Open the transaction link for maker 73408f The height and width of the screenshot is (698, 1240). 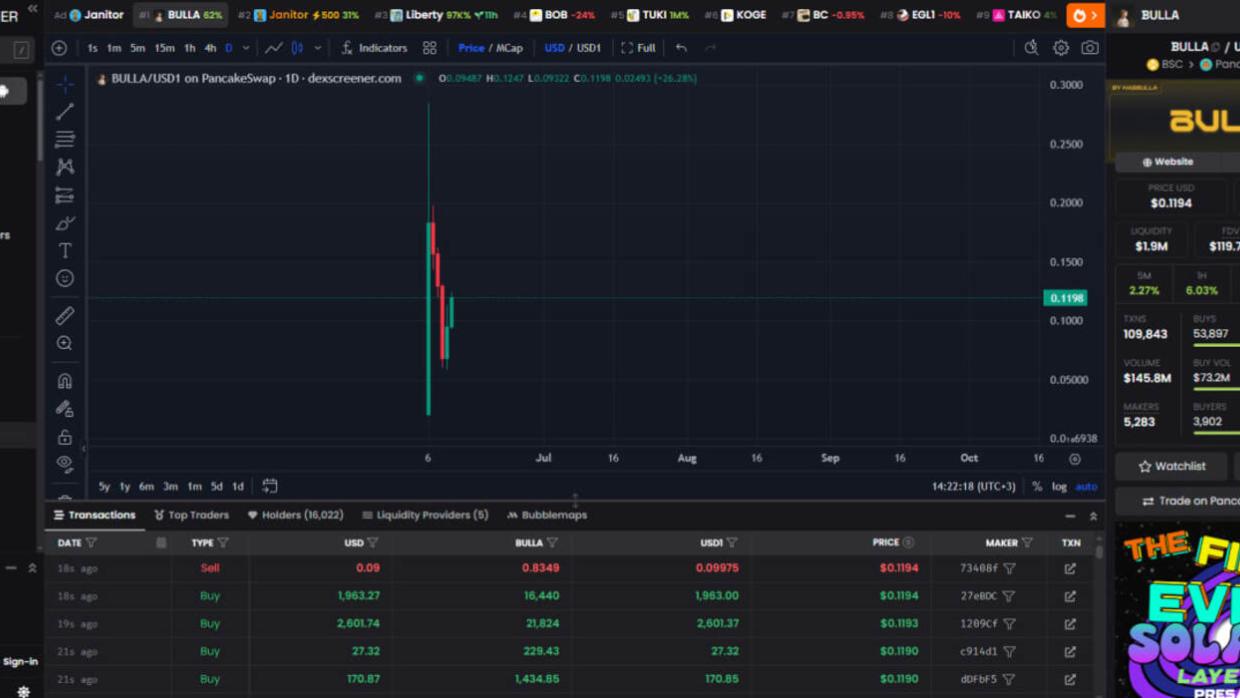(x=1070, y=568)
